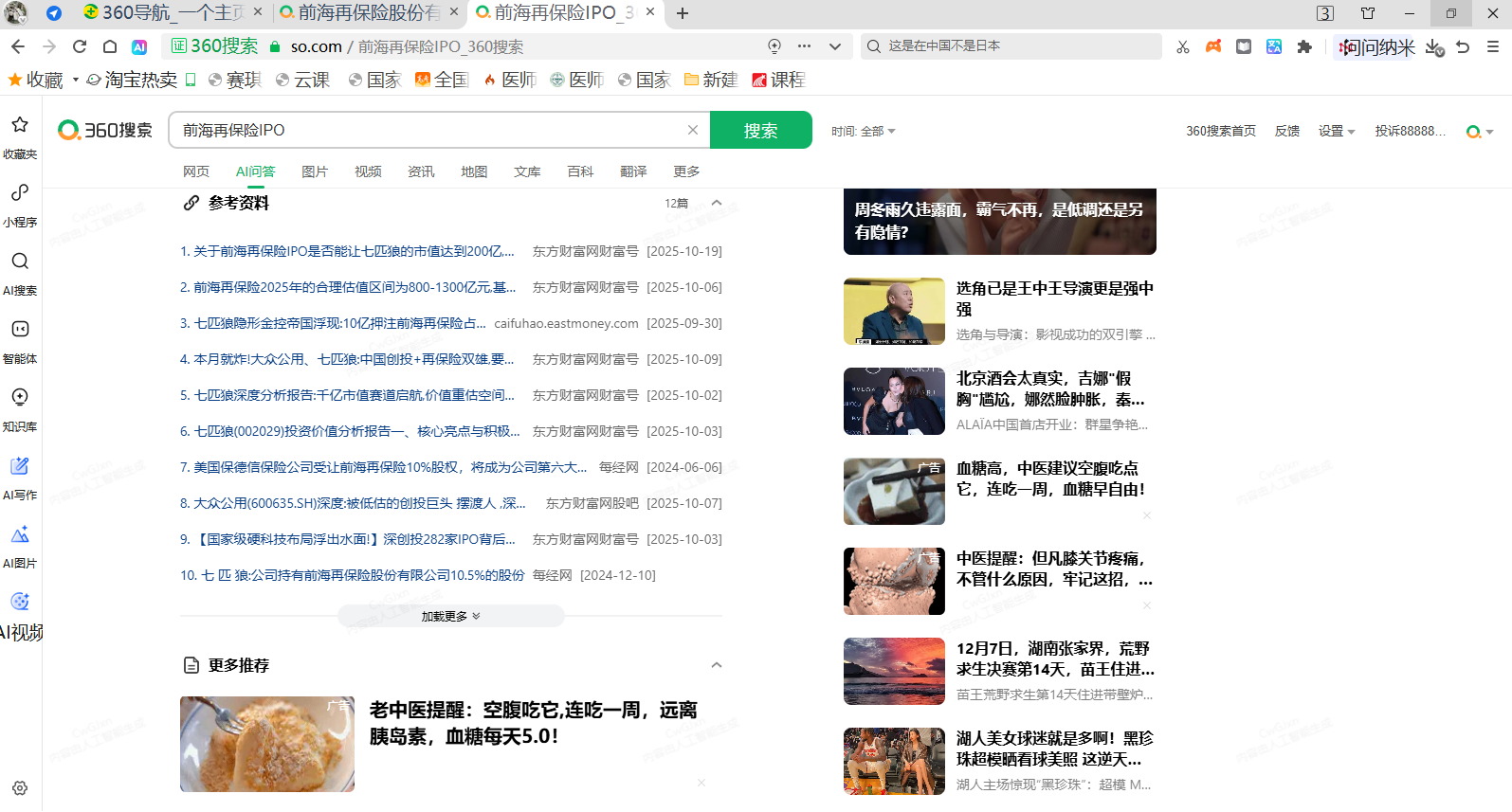Collapse the 更多推荐 section
Viewport: 1512px width, 812px height.
(717, 665)
